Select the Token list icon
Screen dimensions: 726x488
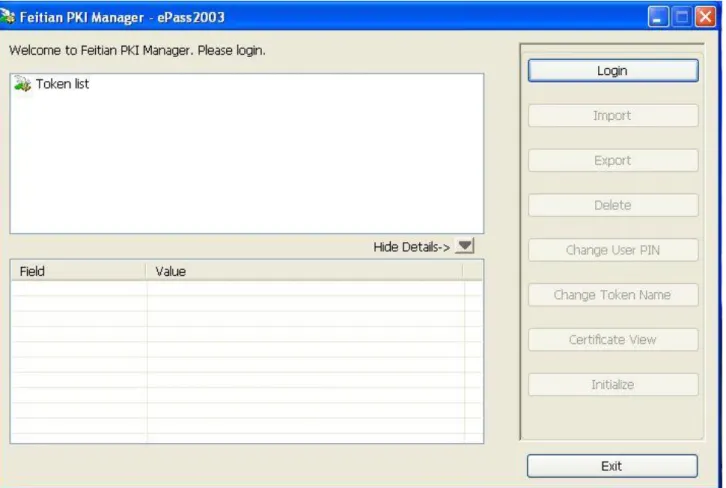pos(22,84)
